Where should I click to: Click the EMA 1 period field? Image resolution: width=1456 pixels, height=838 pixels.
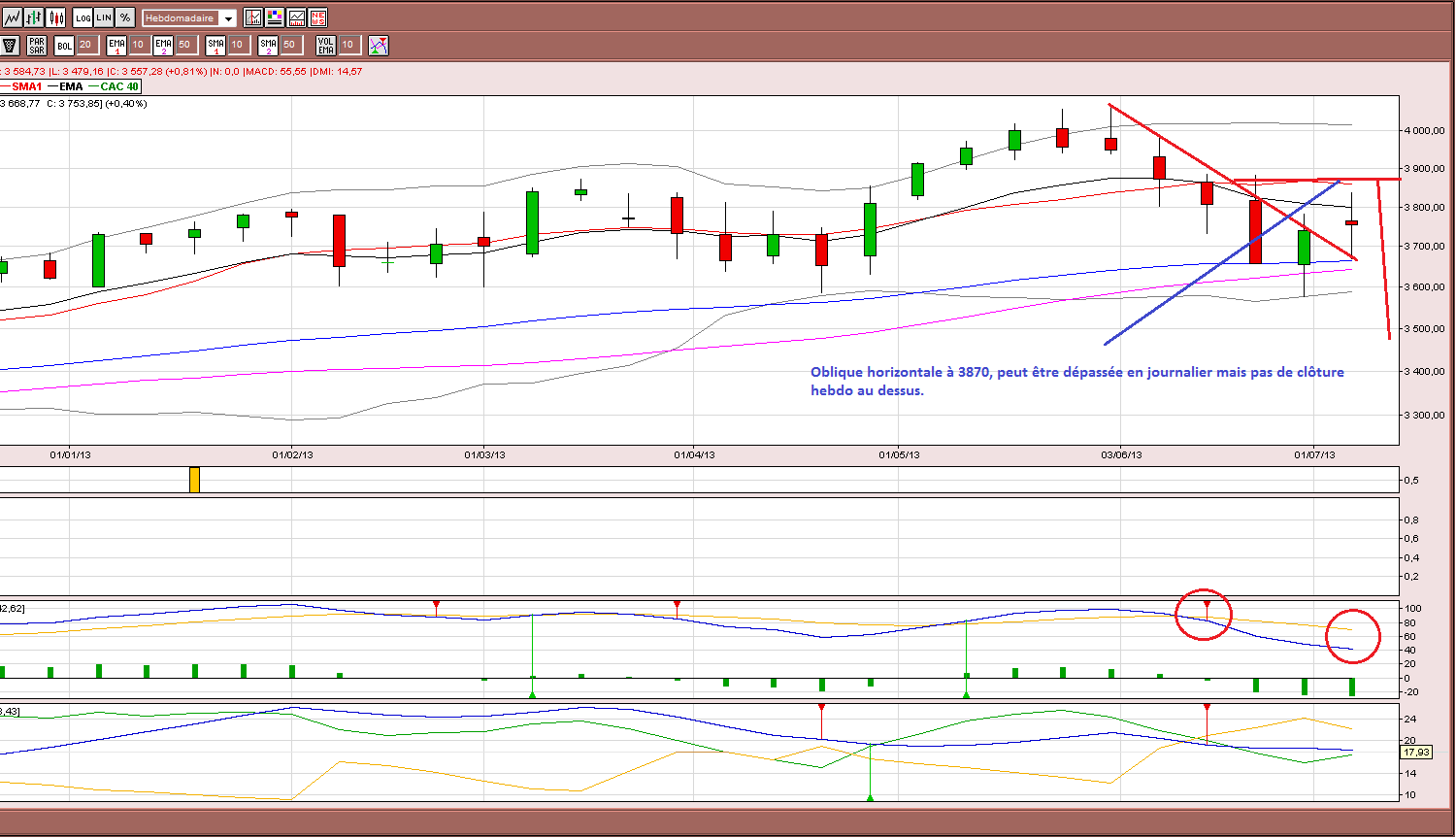click(139, 45)
